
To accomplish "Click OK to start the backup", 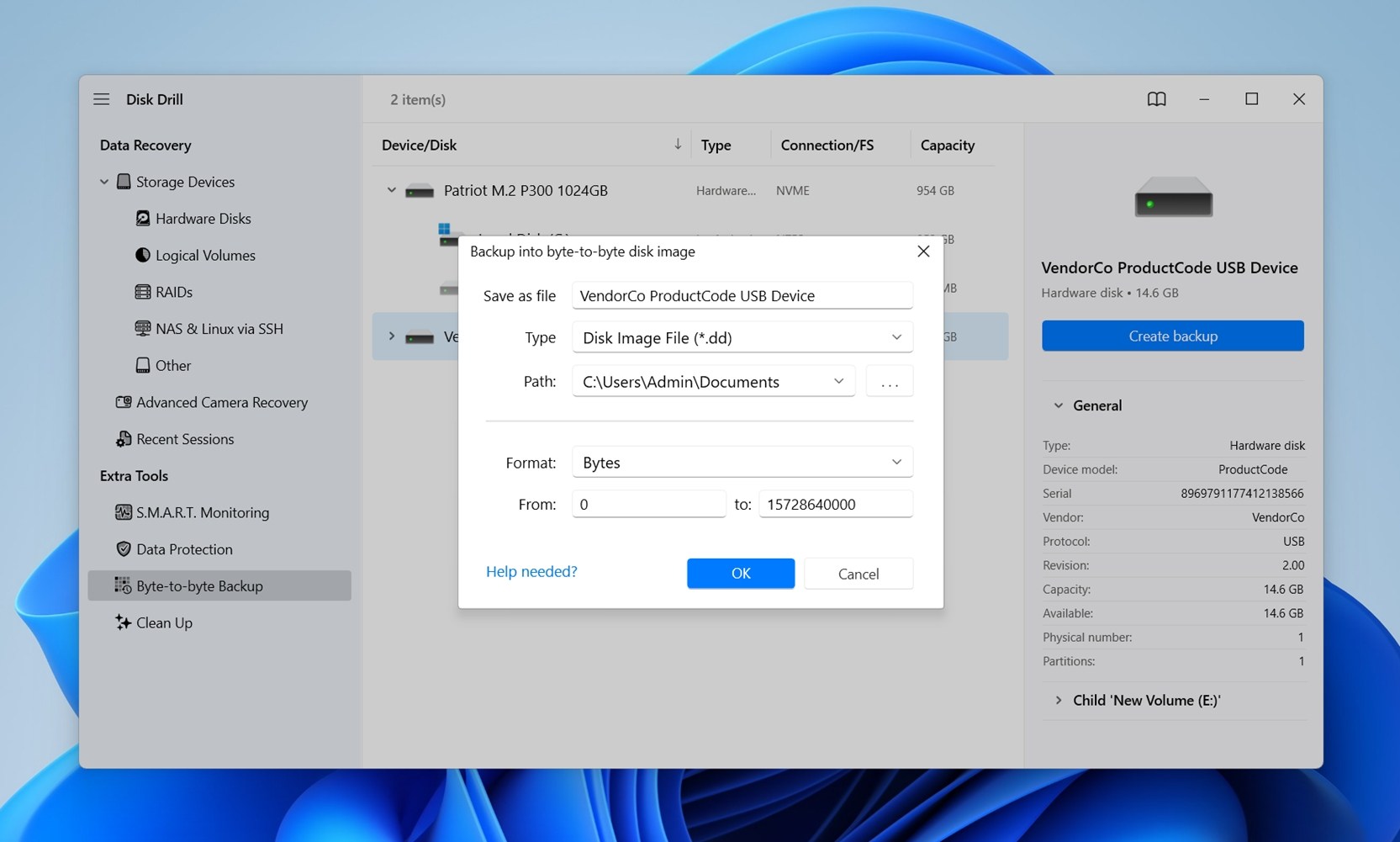I will [x=741, y=573].
